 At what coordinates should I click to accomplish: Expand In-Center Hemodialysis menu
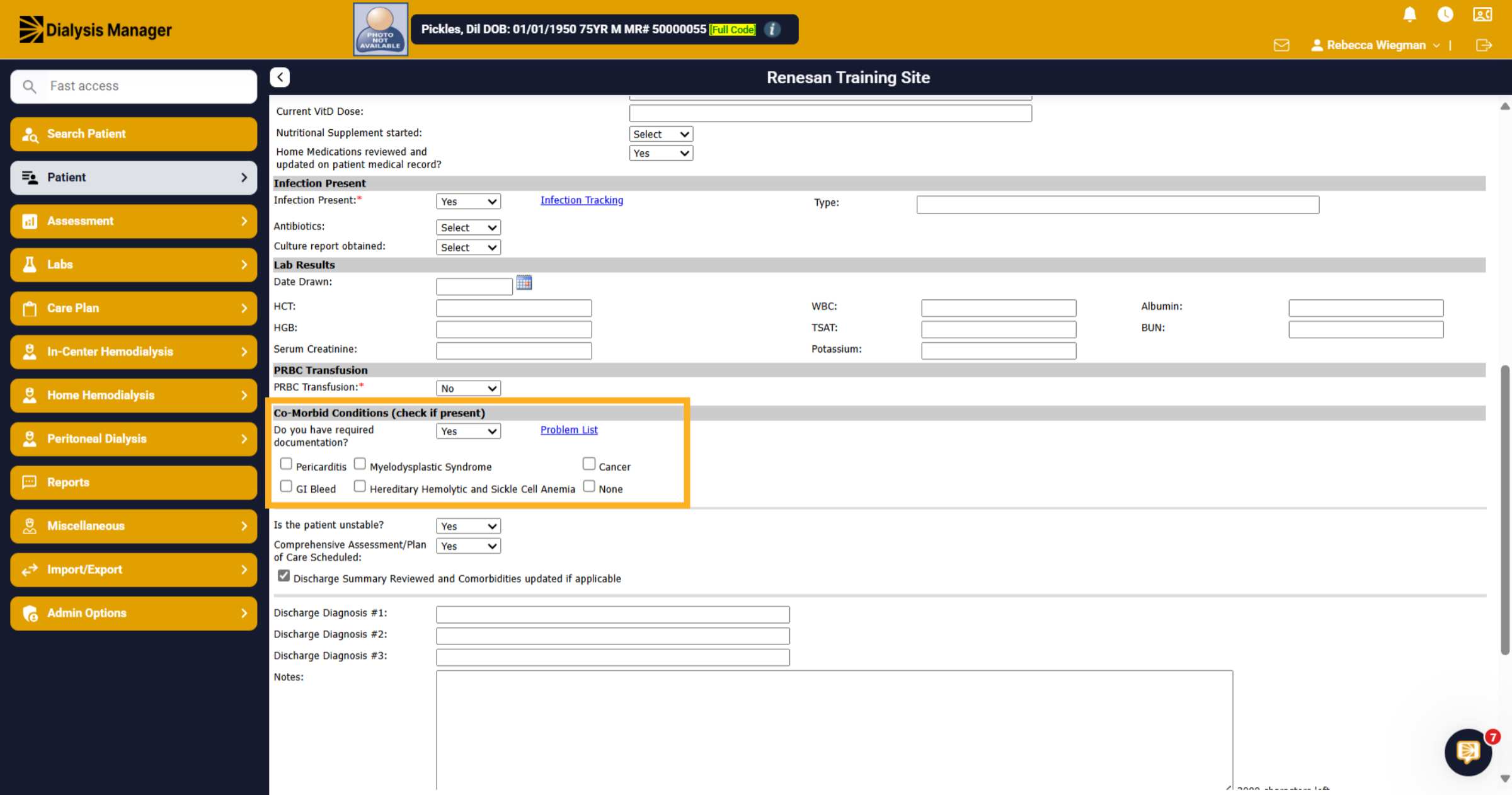click(134, 352)
